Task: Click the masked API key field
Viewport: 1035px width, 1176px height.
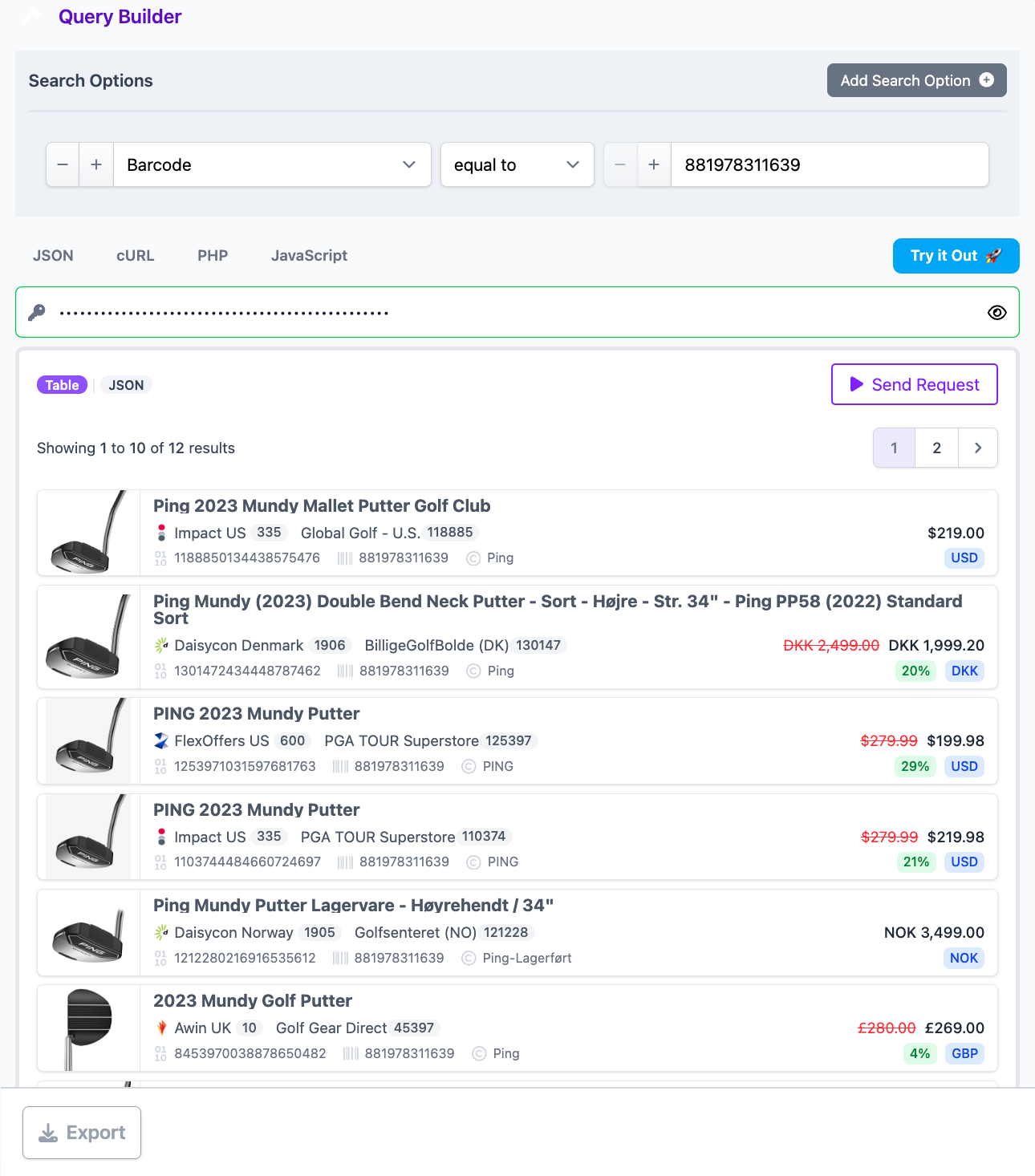Action: (x=517, y=312)
